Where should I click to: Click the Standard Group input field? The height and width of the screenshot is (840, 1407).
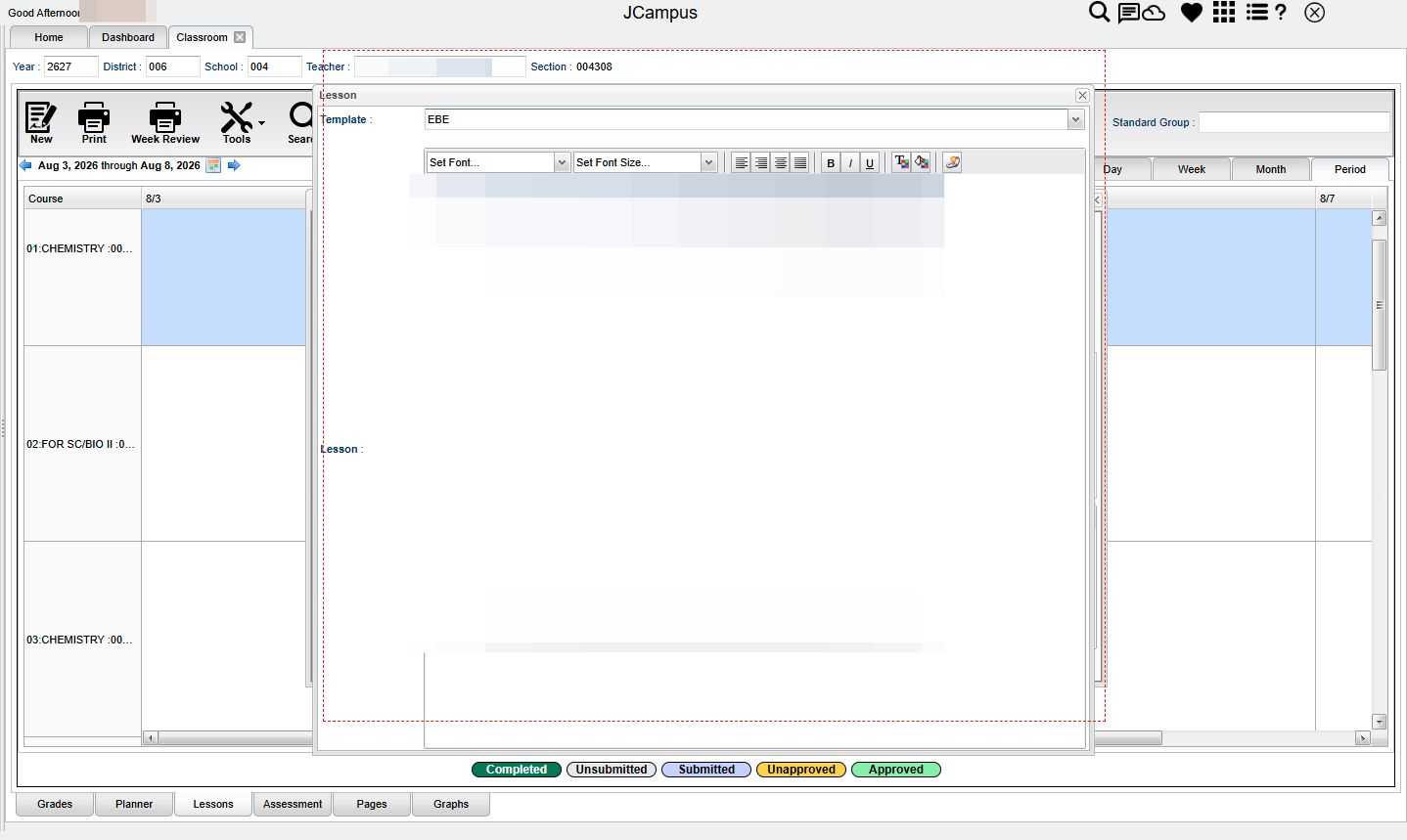pyautogui.click(x=1294, y=122)
